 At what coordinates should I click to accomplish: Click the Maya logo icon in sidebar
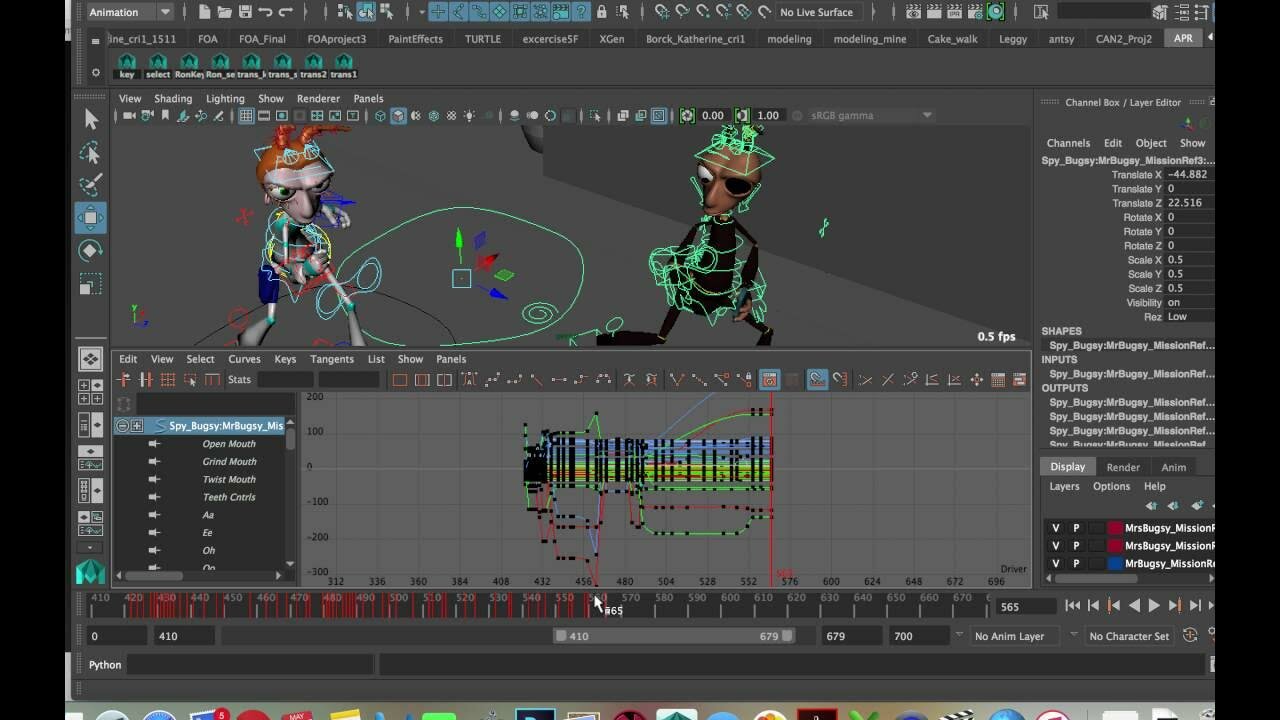(x=90, y=572)
